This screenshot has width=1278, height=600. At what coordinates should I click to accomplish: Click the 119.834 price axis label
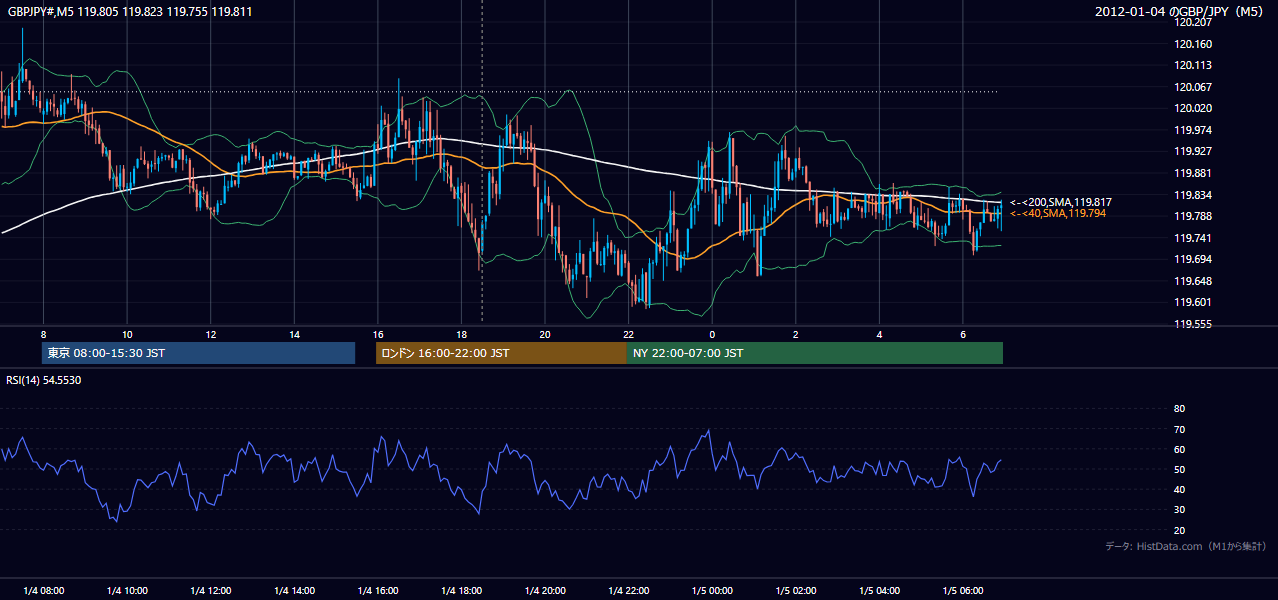1192,195
